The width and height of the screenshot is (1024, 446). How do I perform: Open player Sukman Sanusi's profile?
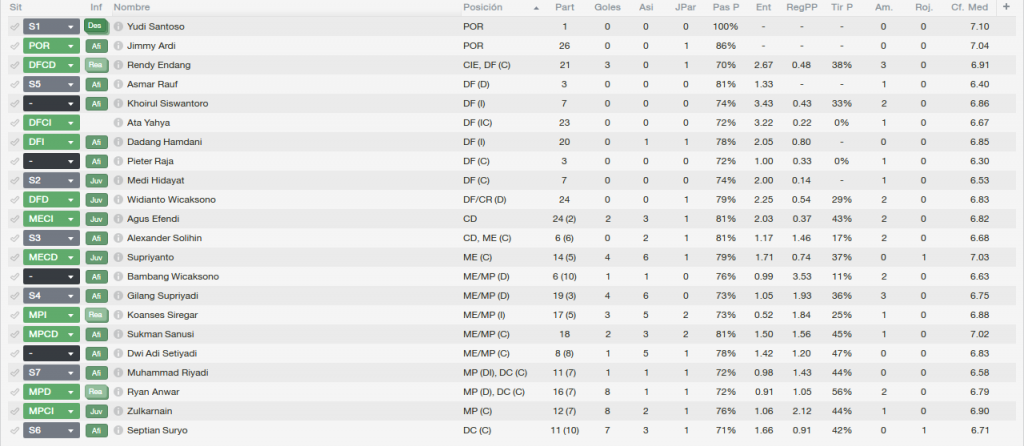click(x=160, y=334)
